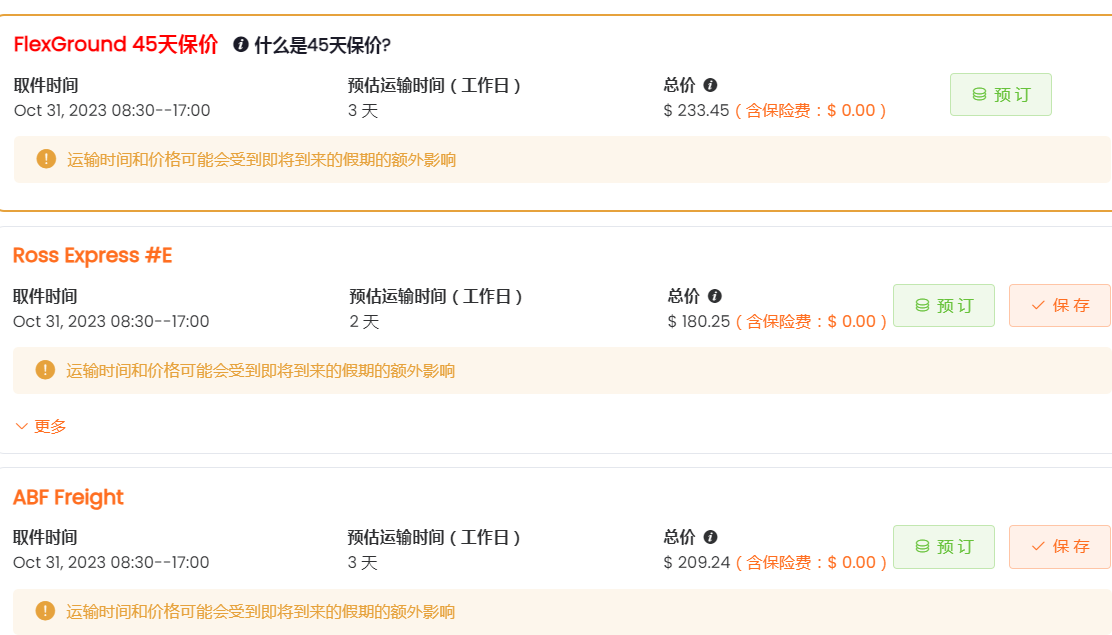Click info icon beside 什么是45天保价
Viewport: 1112px width, 635px height.
[240, 45]
